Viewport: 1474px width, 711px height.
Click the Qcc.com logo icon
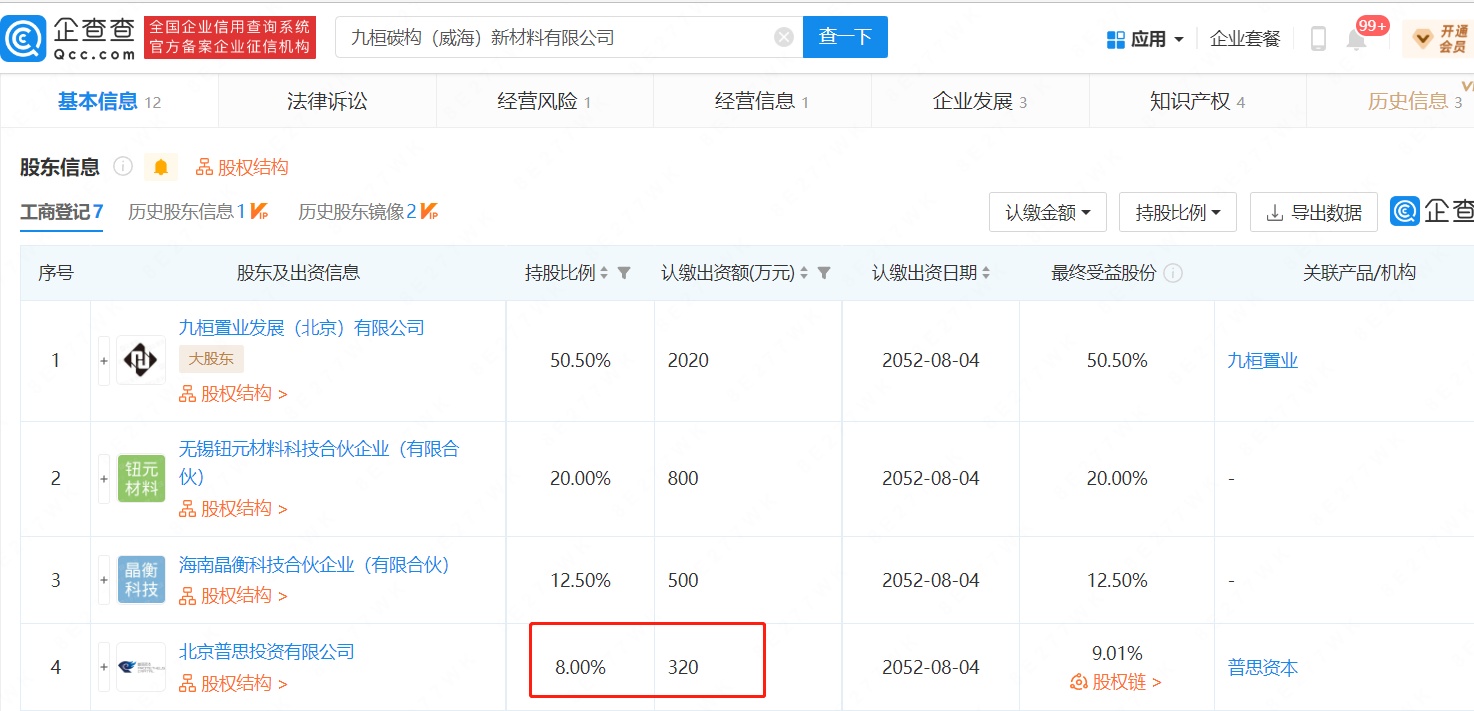[24, 38]
